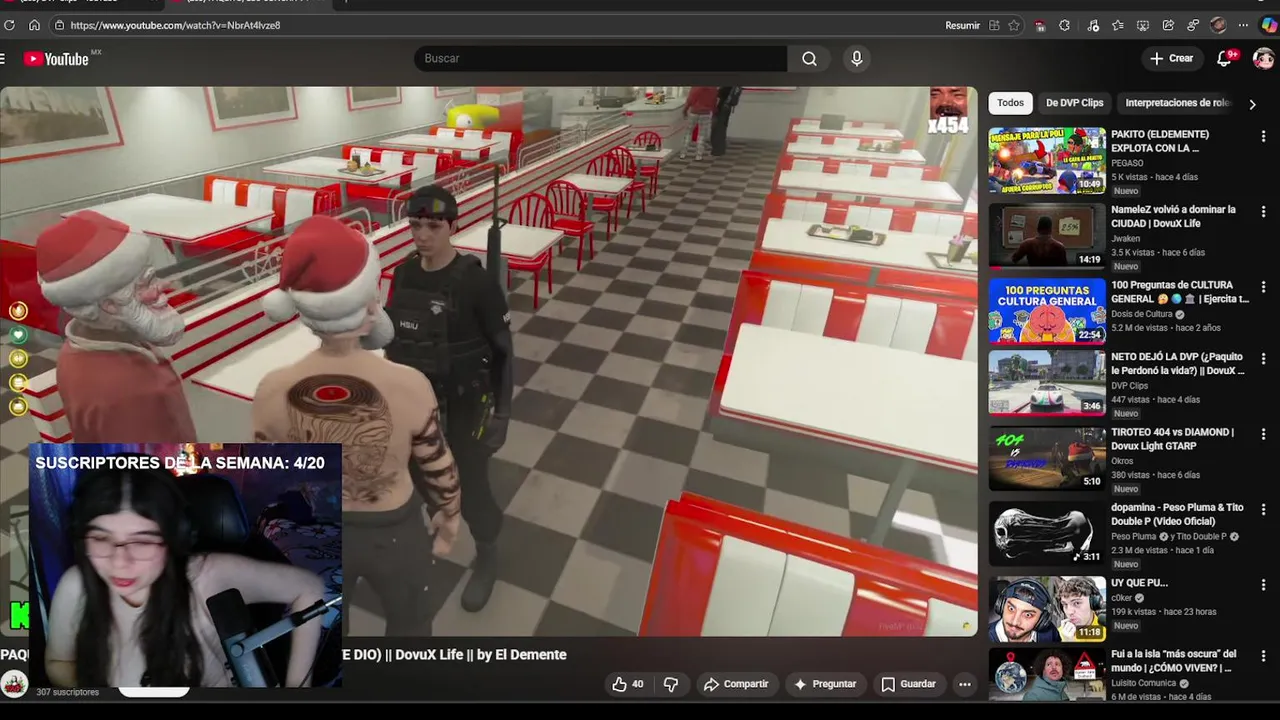Open YouTube notifications bell
Image resolution: width=1280 pixels, height=720 pixels.
[1224, 59]
